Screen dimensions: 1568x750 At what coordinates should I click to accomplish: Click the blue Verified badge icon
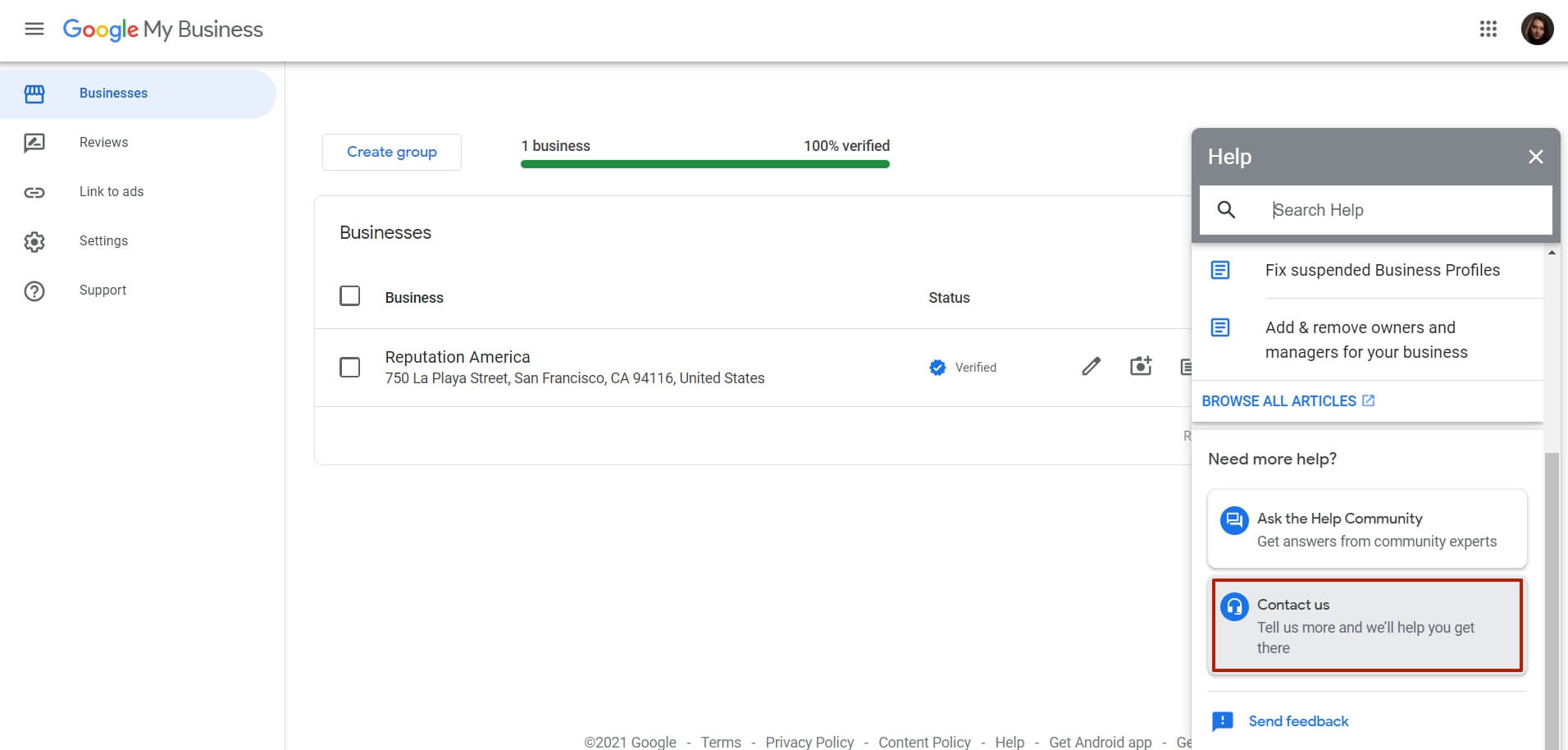point(937,368)
